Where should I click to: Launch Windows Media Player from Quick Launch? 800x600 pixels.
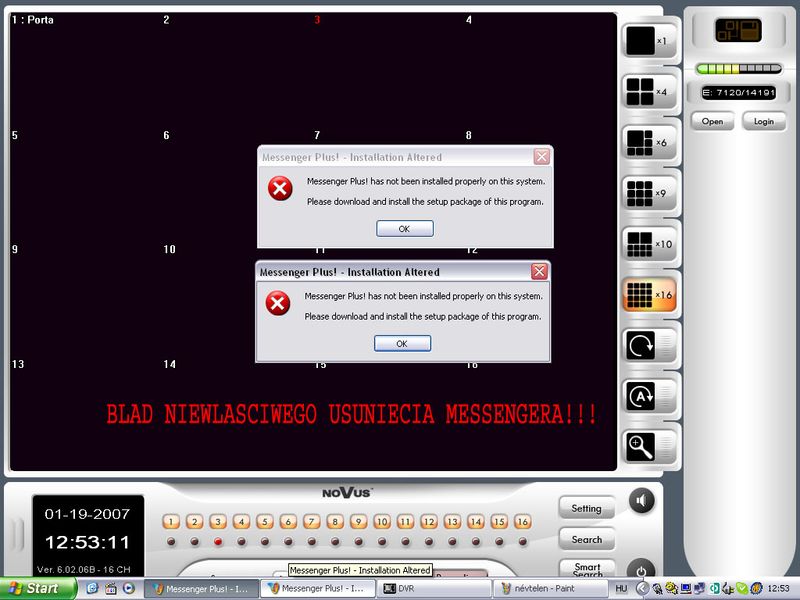(129, 588)
